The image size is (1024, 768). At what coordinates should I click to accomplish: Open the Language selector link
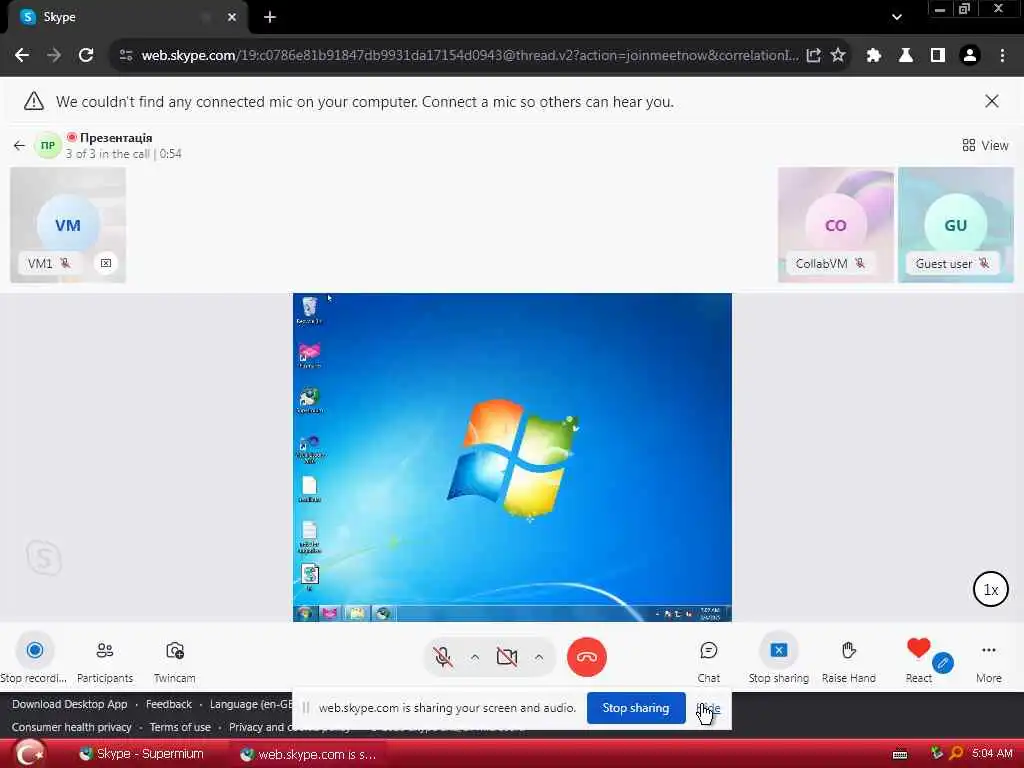click(251, 704)
